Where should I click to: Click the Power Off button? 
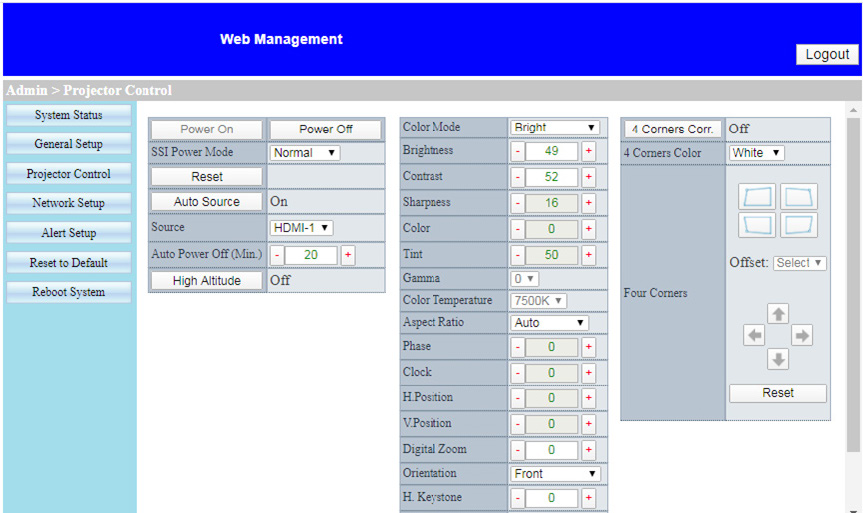(x=325, y=129)
